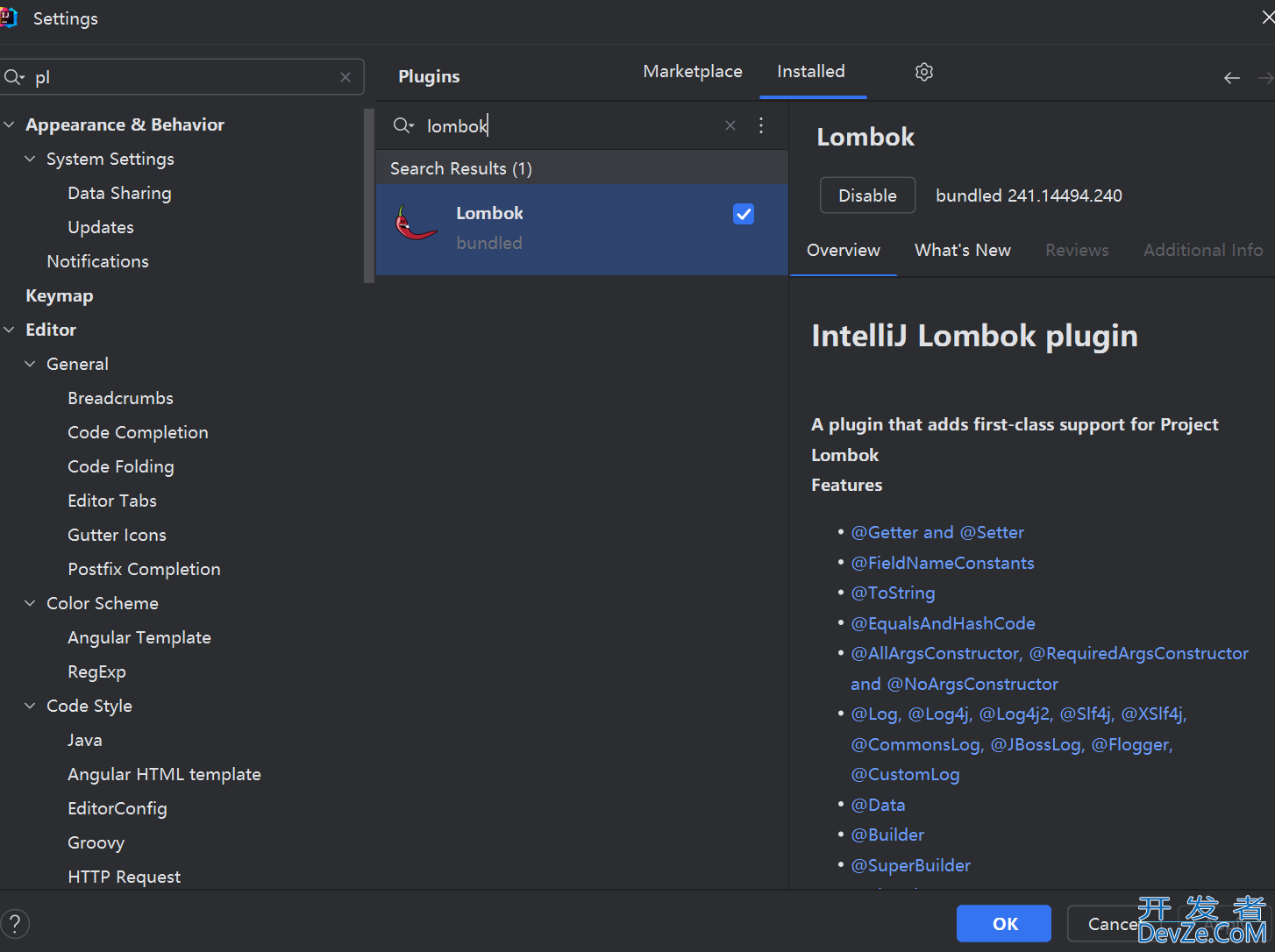Open the @AllArgsConstructor link
Image resolution: width=1275 pixels, height=952 pixels.
pyautogui.click(x=936, y=654)
